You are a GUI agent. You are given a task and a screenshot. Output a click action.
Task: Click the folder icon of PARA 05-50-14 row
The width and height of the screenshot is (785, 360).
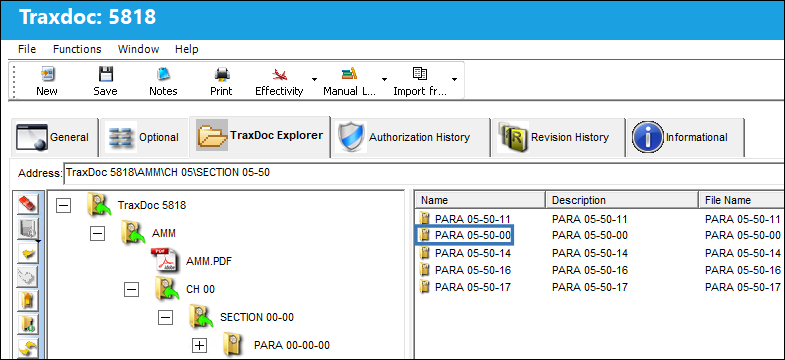click(425, 253)
